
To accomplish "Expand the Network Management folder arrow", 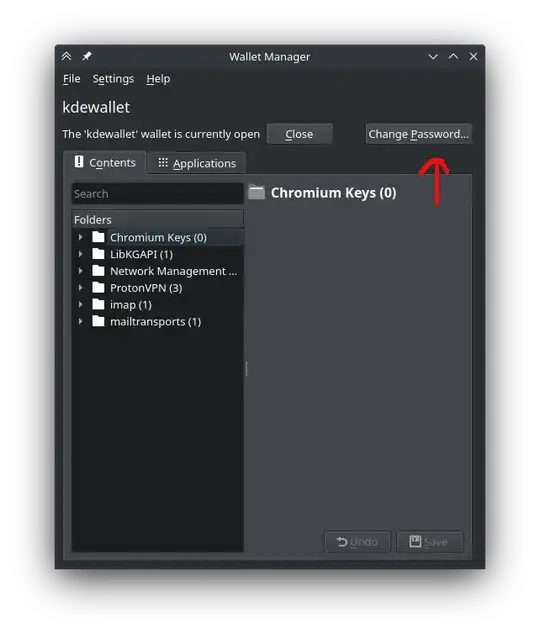I will [80, 271].
